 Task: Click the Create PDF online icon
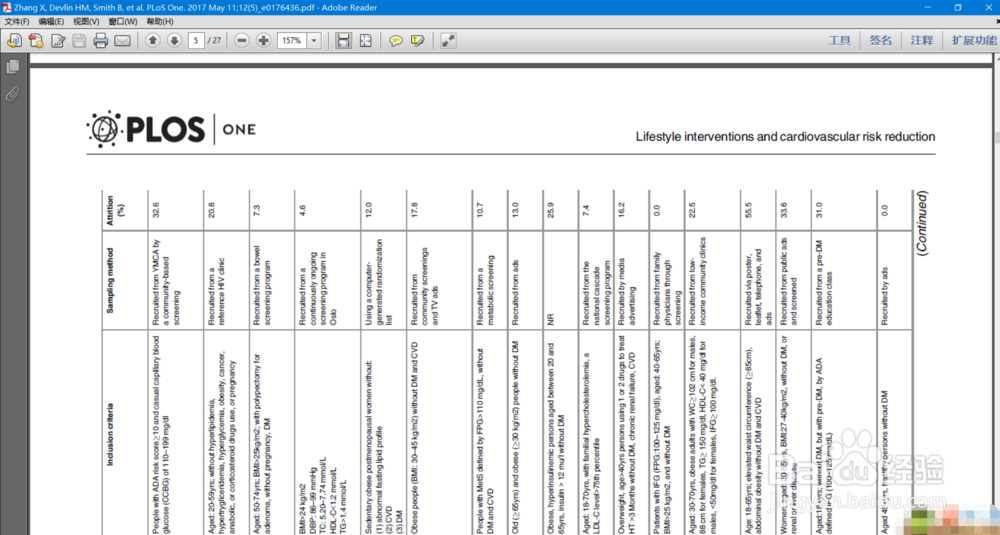36,41
